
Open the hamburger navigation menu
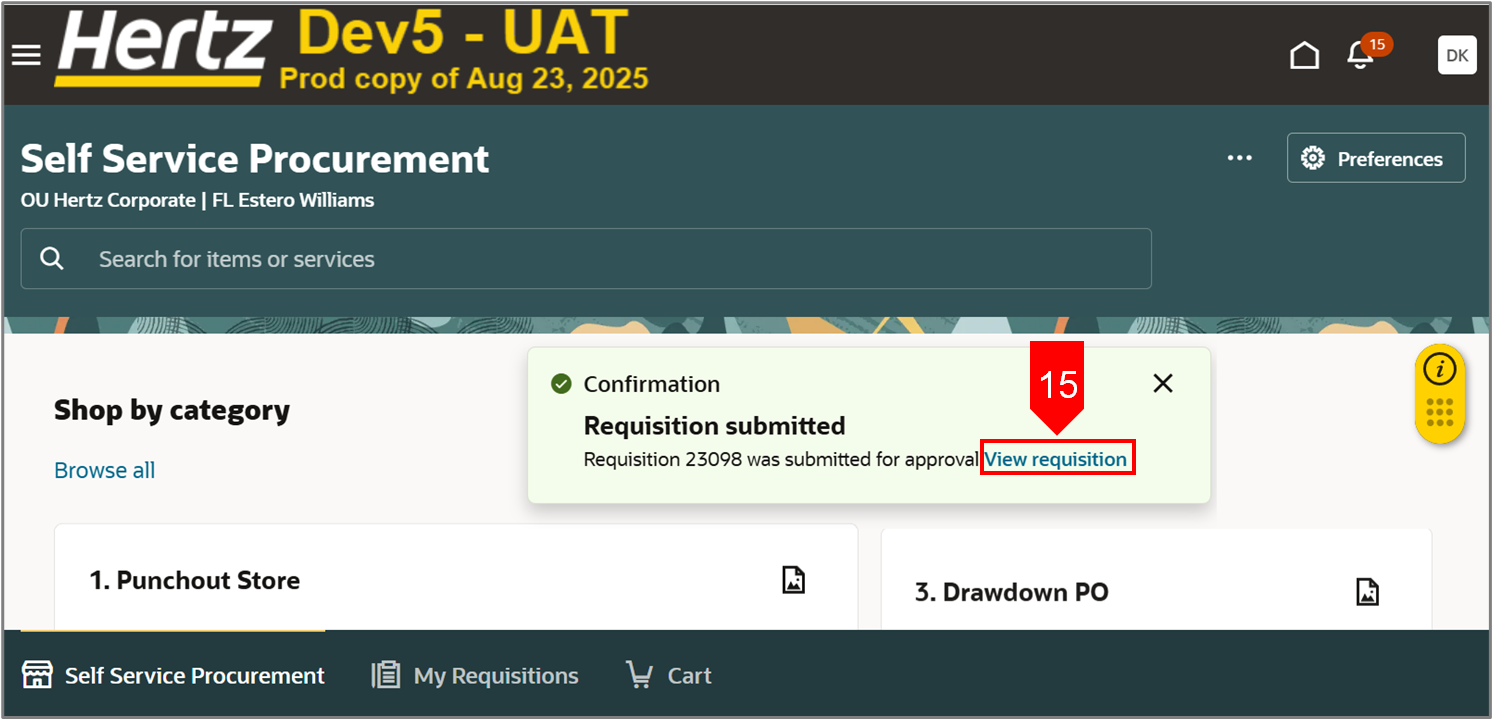pos(26,55)
